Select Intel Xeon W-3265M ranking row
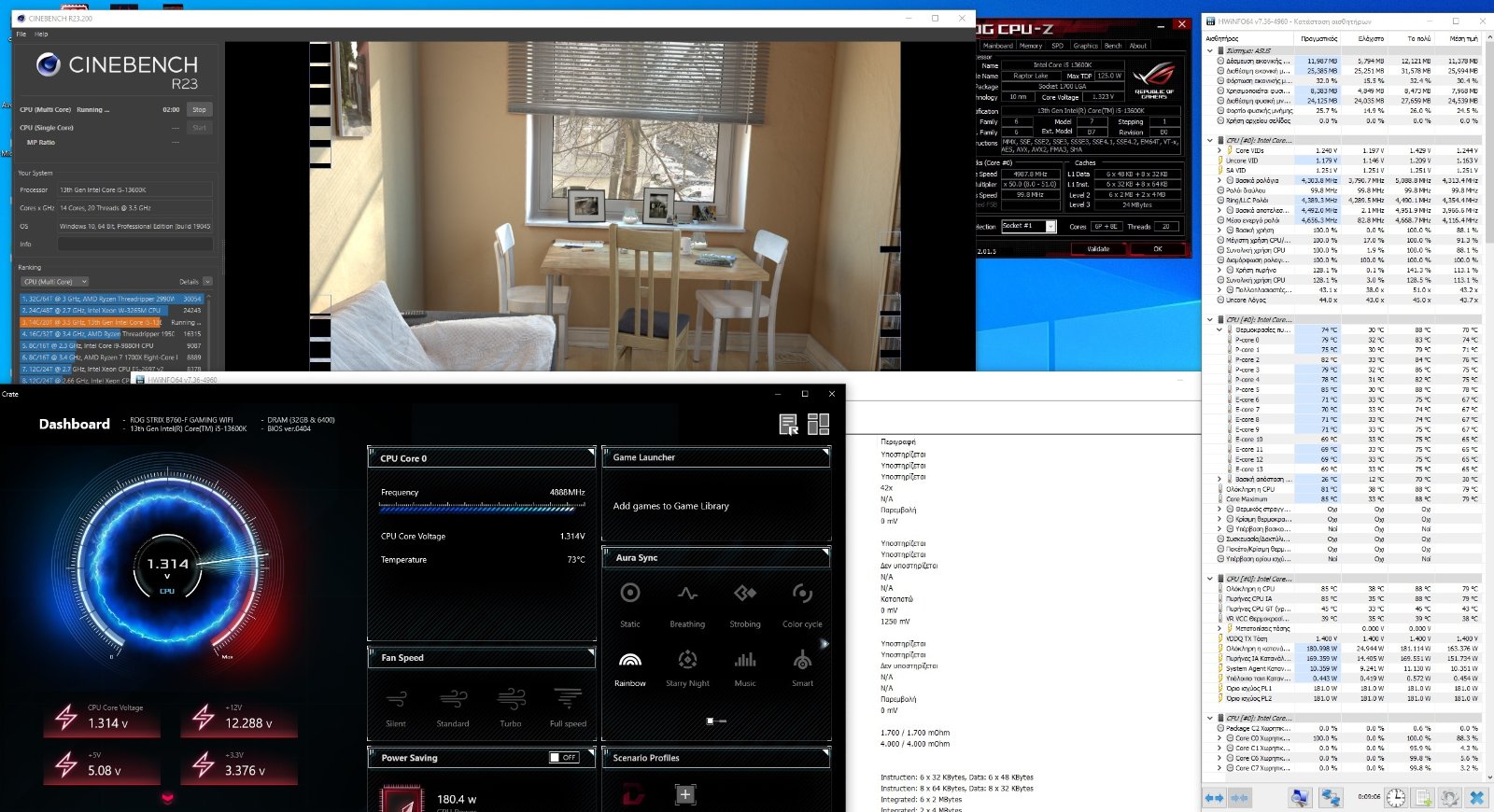 112,310
